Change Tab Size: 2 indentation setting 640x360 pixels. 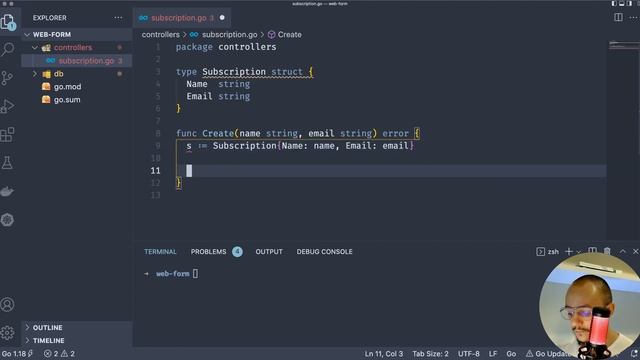pyautogui.click(x=430, y=353)
